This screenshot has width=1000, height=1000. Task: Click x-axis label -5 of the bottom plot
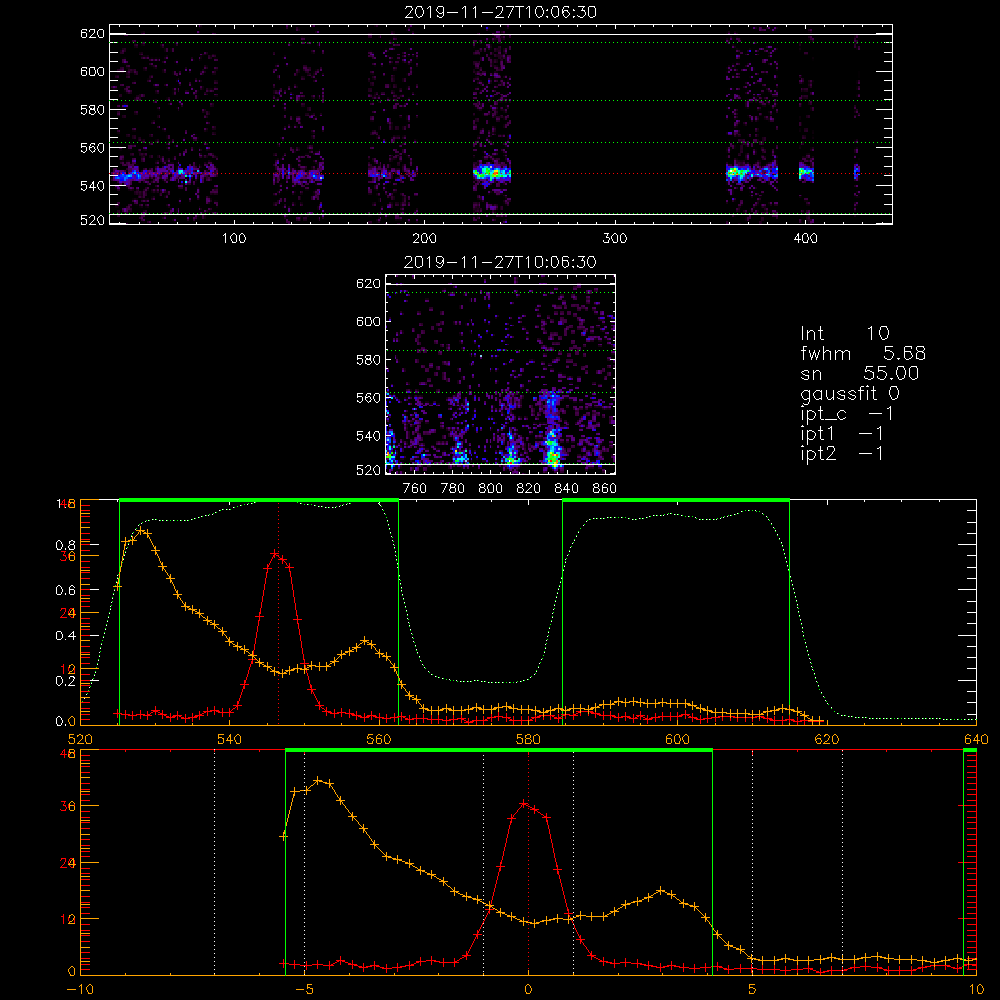point(305,989)
